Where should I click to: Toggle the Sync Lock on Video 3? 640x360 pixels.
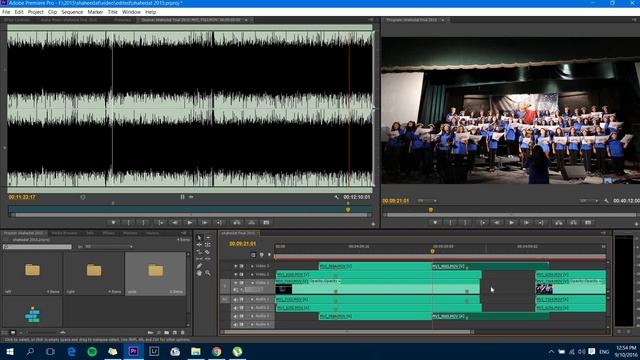242,266
